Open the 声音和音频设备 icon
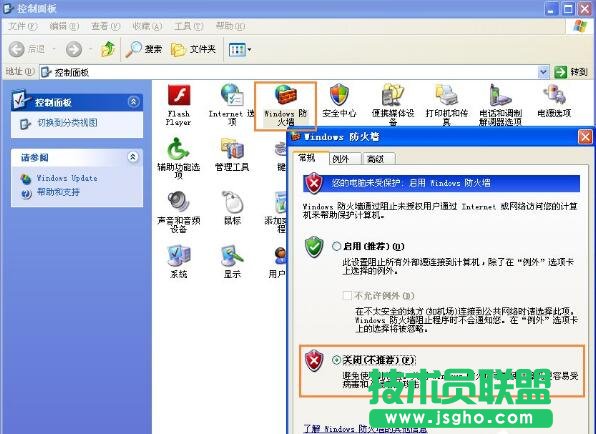596x434 pixels. click(x=178, y=212)
